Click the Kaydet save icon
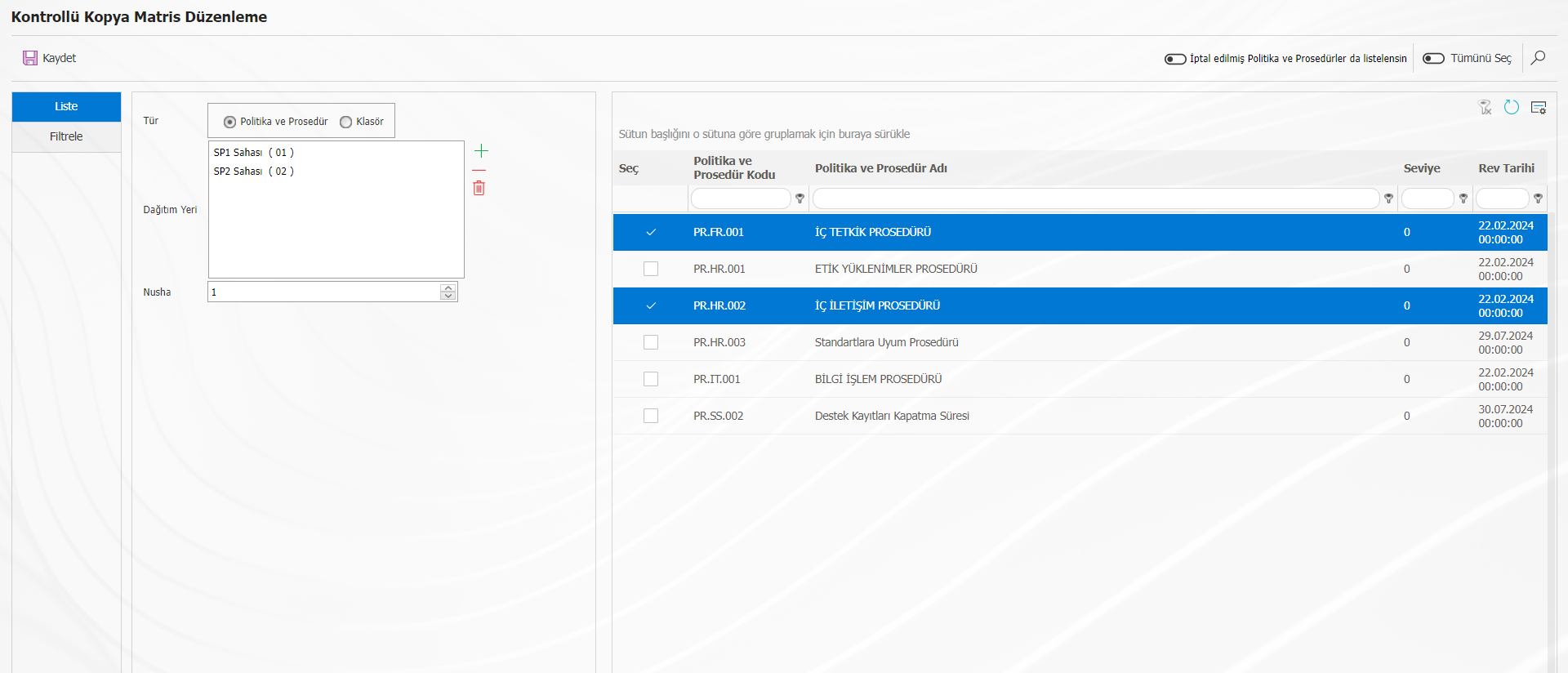This screenshot has width=1568, height=673. (30, 58)
